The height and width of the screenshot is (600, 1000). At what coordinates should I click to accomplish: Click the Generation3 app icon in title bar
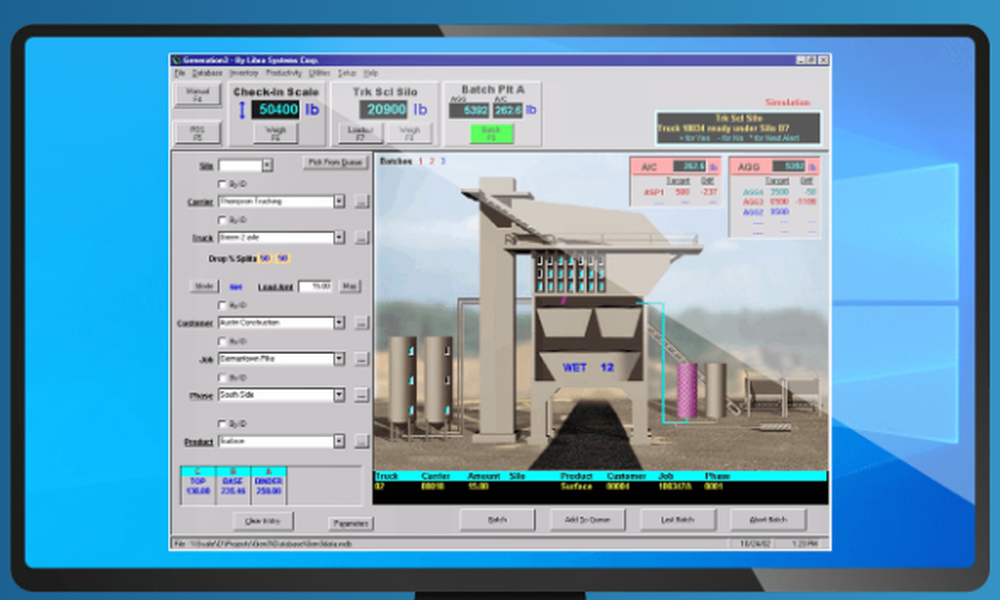click(x=177, y=60)
